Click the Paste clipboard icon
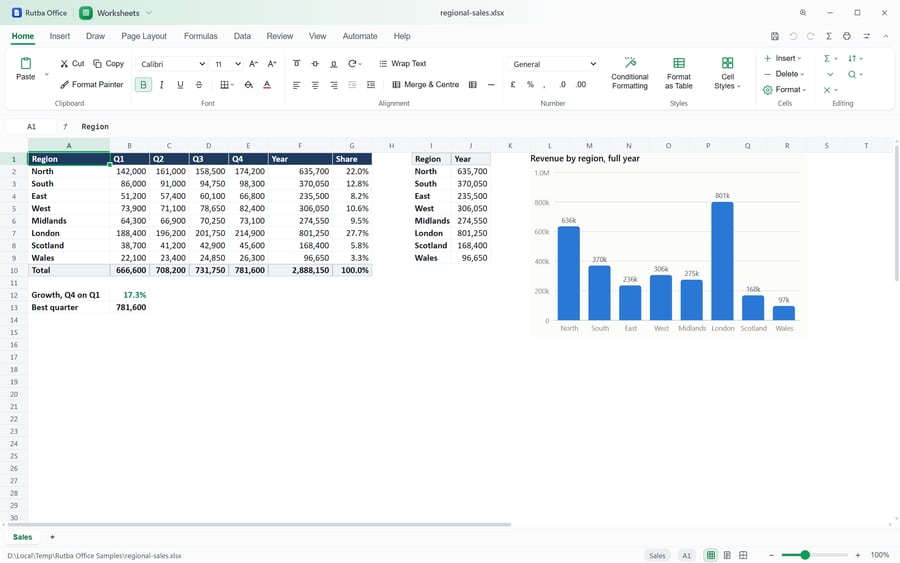900x563 pixels. [x=26, y=63]
